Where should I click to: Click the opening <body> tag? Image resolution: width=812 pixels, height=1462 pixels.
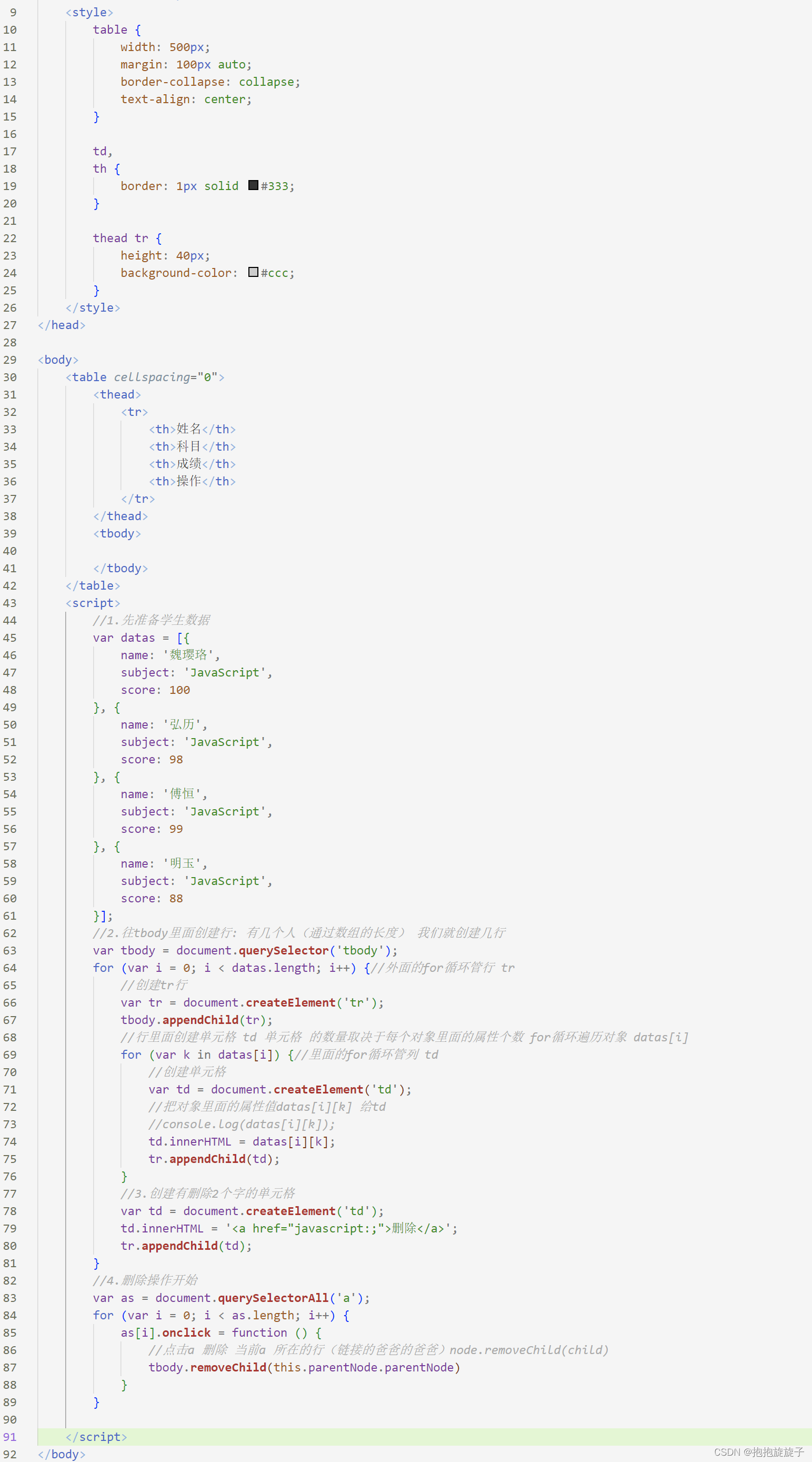click(x=58, y=359)
